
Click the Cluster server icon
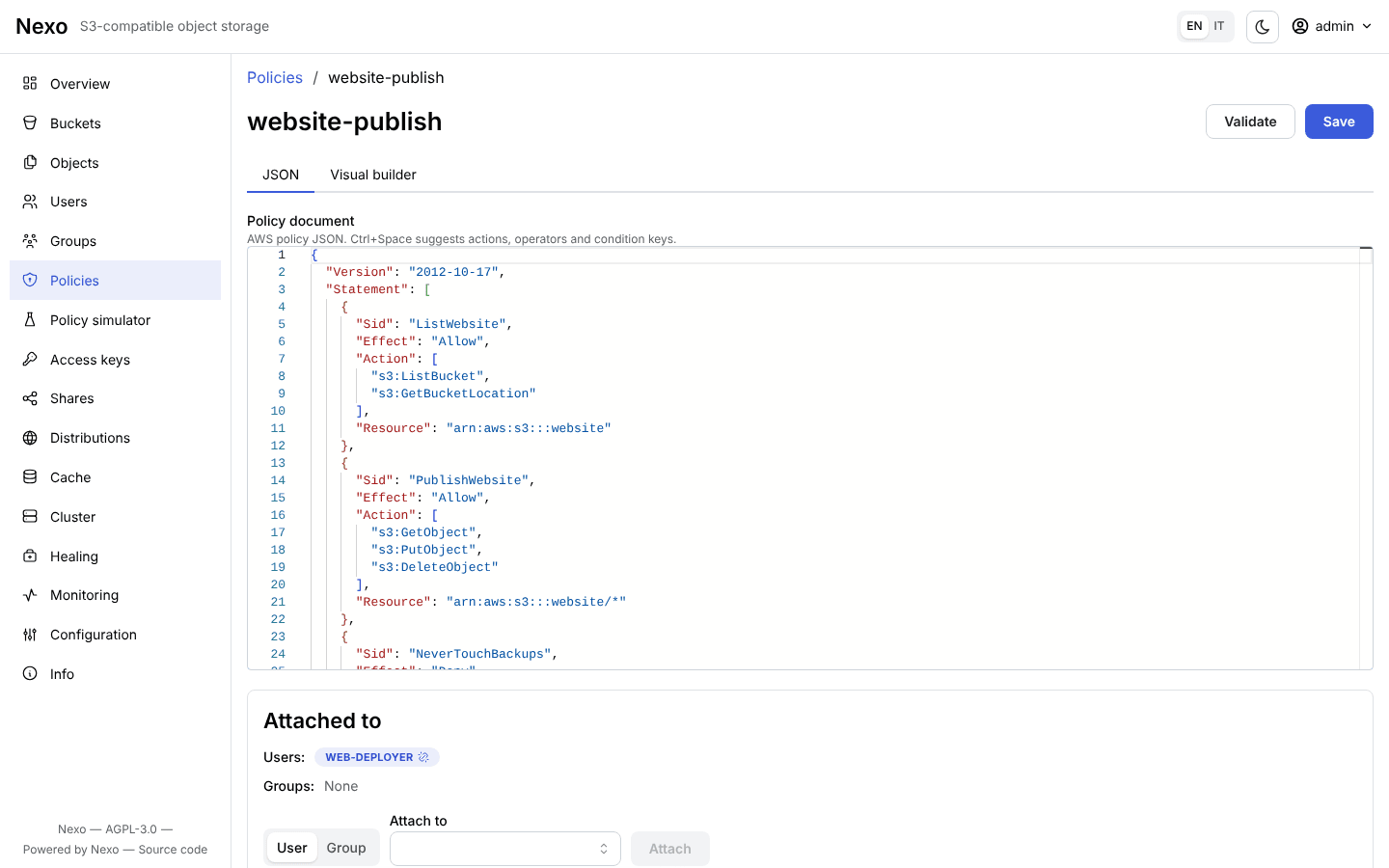[x=30, y=517]
